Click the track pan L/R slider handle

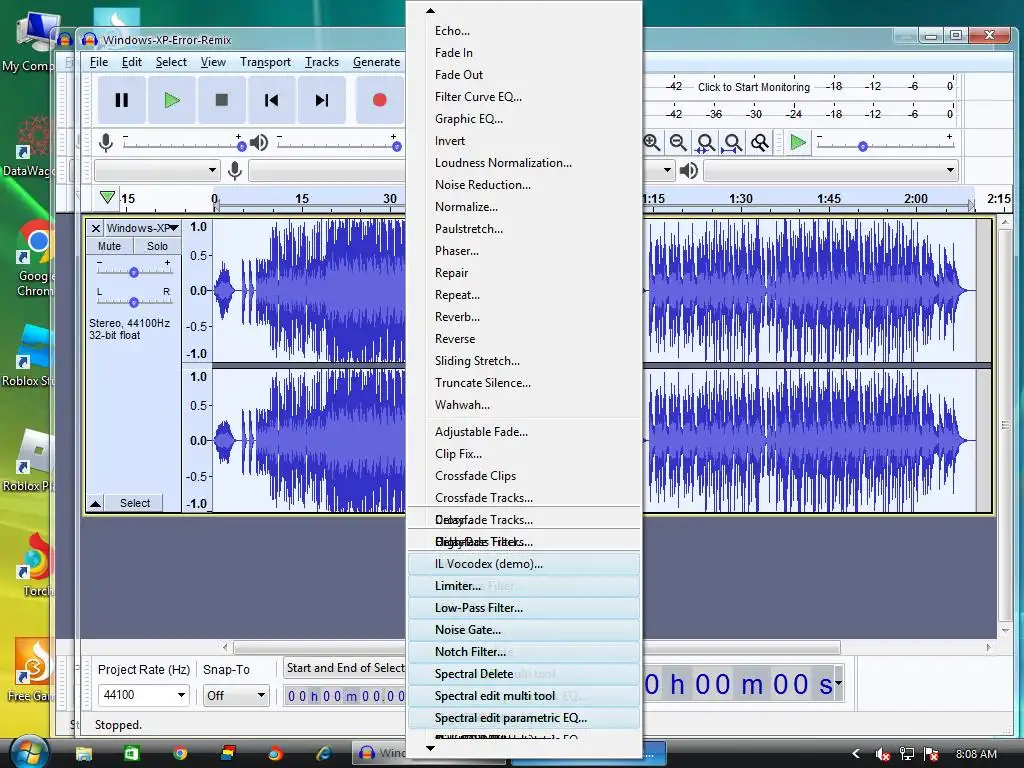pyautogui.click(x=134, y=302)
